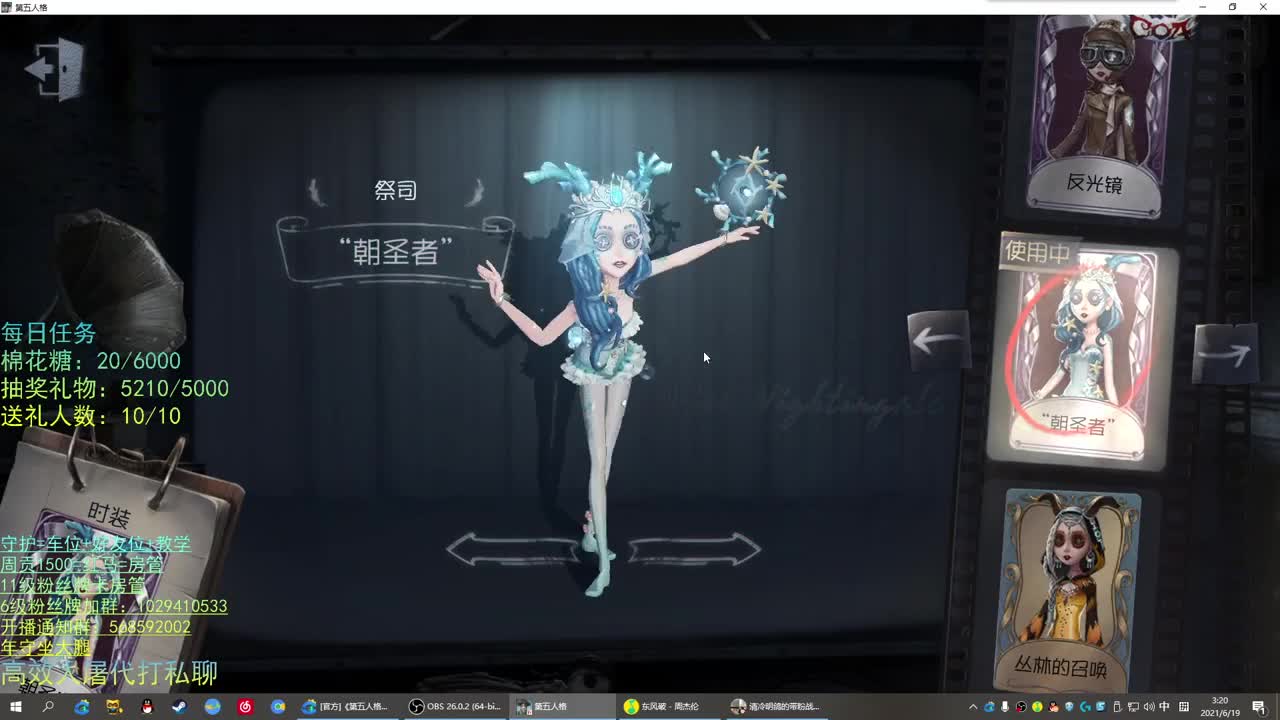
Task: Open the network status tray icon
Action: (x=1133, y=707)
